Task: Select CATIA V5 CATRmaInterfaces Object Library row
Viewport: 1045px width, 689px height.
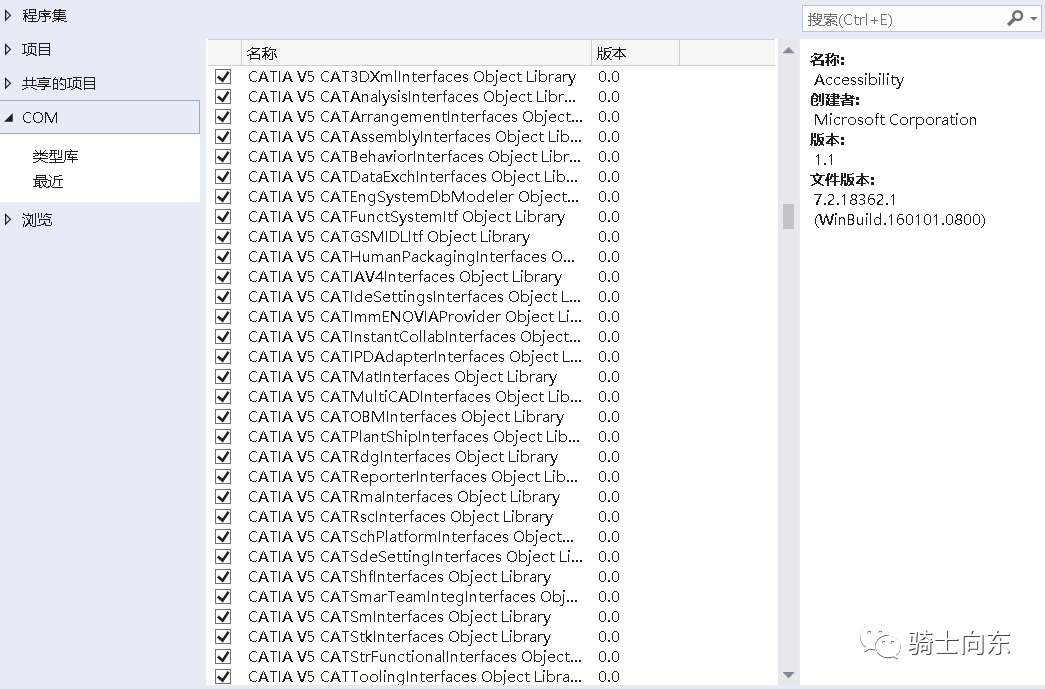Action: point(491,496)
